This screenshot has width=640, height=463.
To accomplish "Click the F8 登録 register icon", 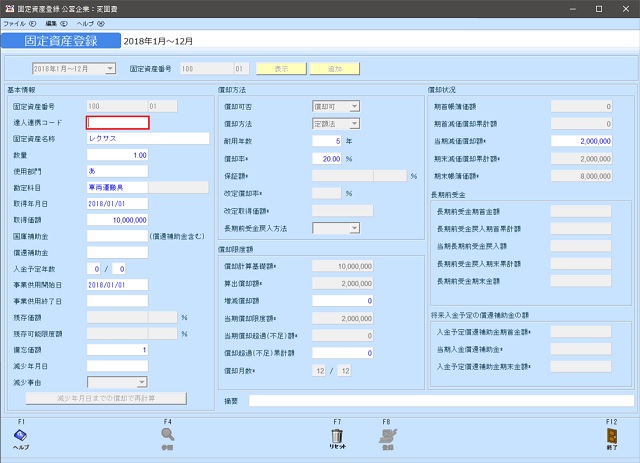I will pos(386,434).
